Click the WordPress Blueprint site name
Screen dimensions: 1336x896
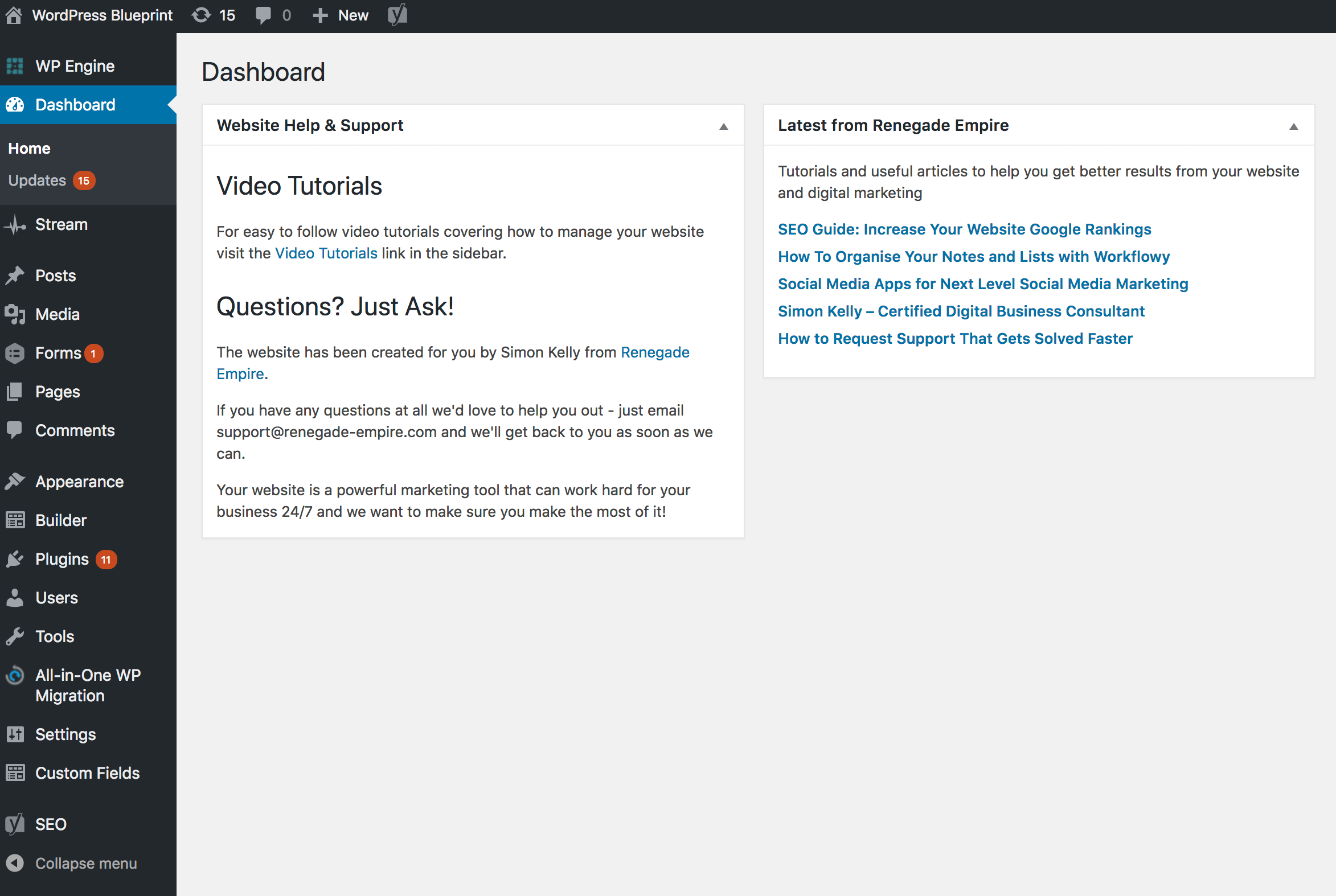click(x=103, y=15)
